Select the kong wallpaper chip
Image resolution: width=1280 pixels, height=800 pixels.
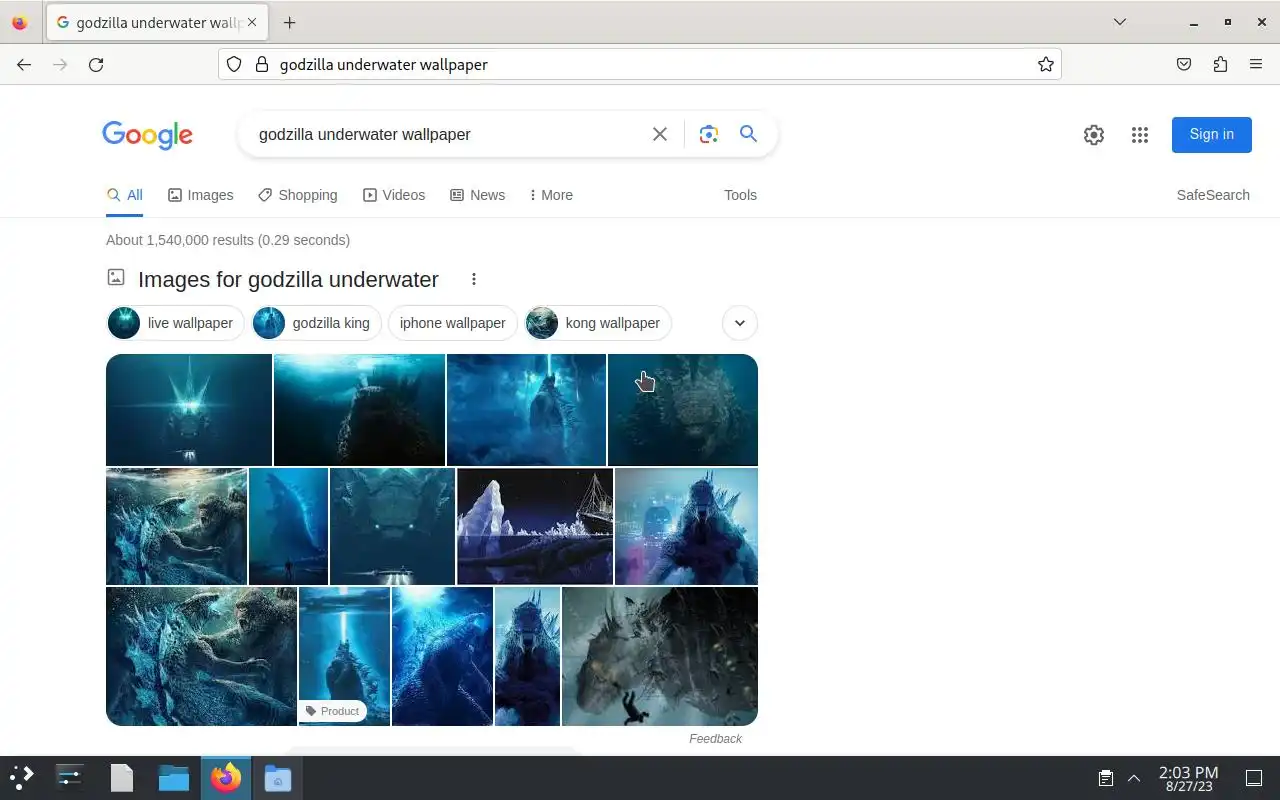tap(598, 323)
